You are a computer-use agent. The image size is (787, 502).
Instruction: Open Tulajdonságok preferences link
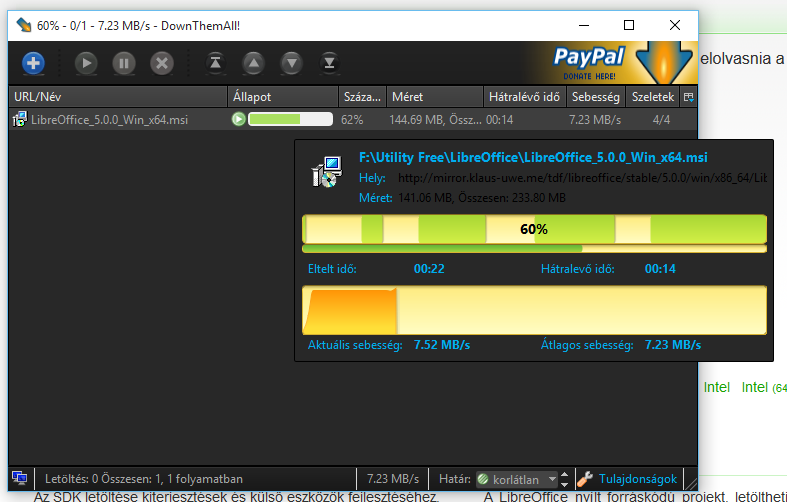coord(637,479)
